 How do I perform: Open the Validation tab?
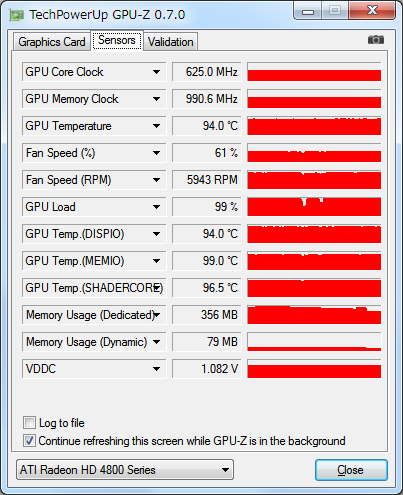point(171,42)
